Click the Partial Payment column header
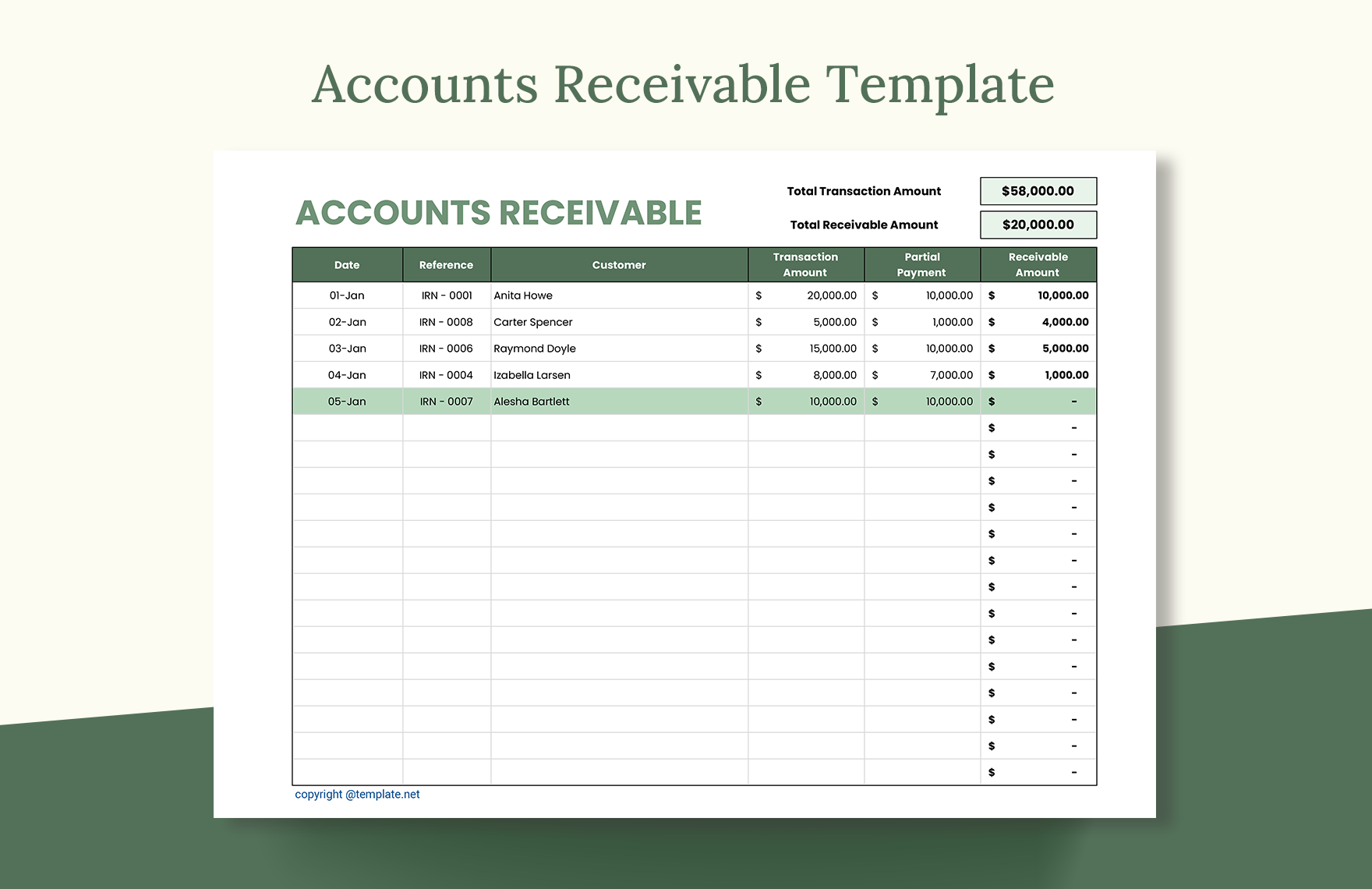The height and width of the screenshot is (889, 1372). click(922, 264)
